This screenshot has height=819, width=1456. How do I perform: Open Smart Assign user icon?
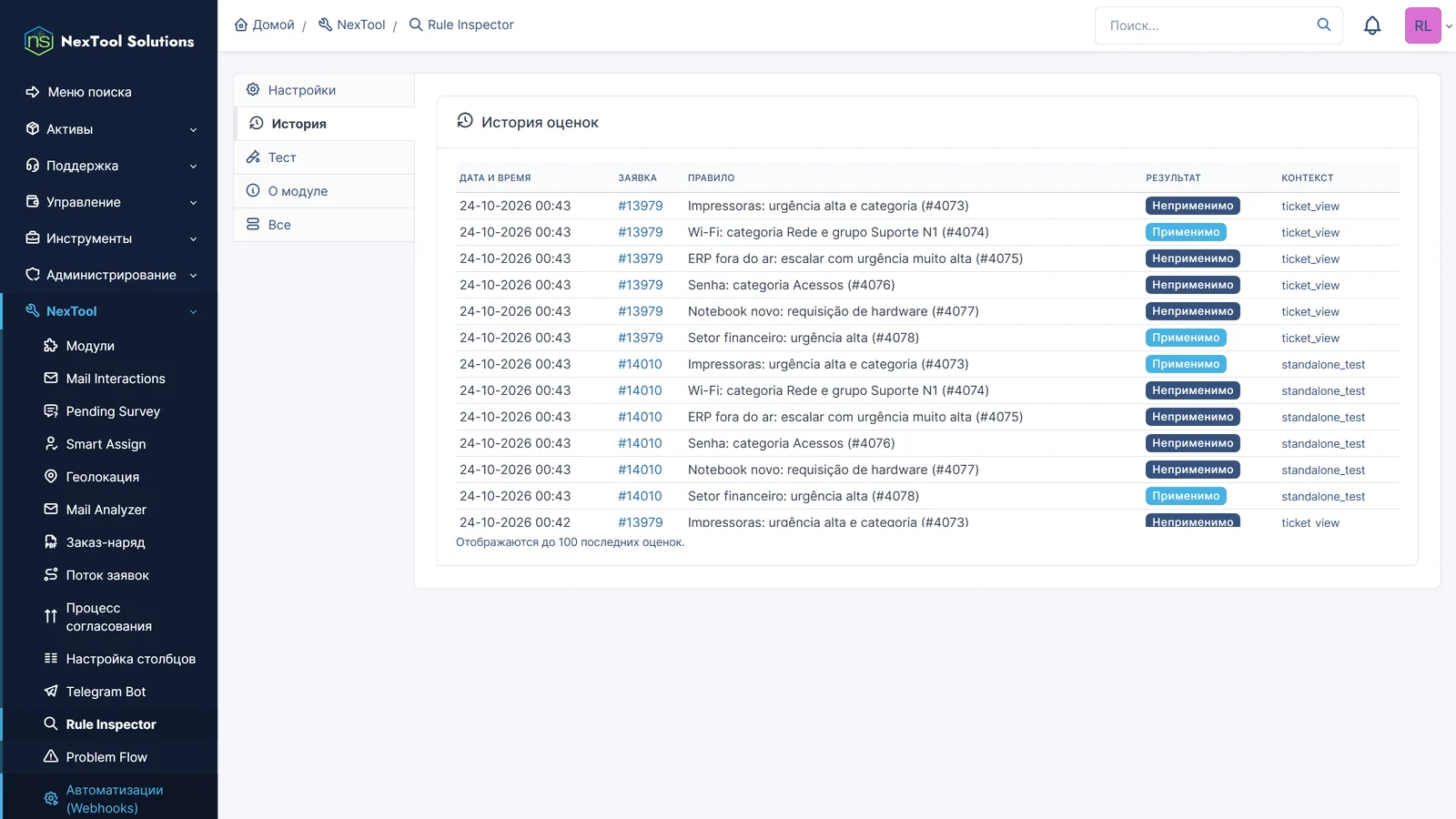coord(51,444)
